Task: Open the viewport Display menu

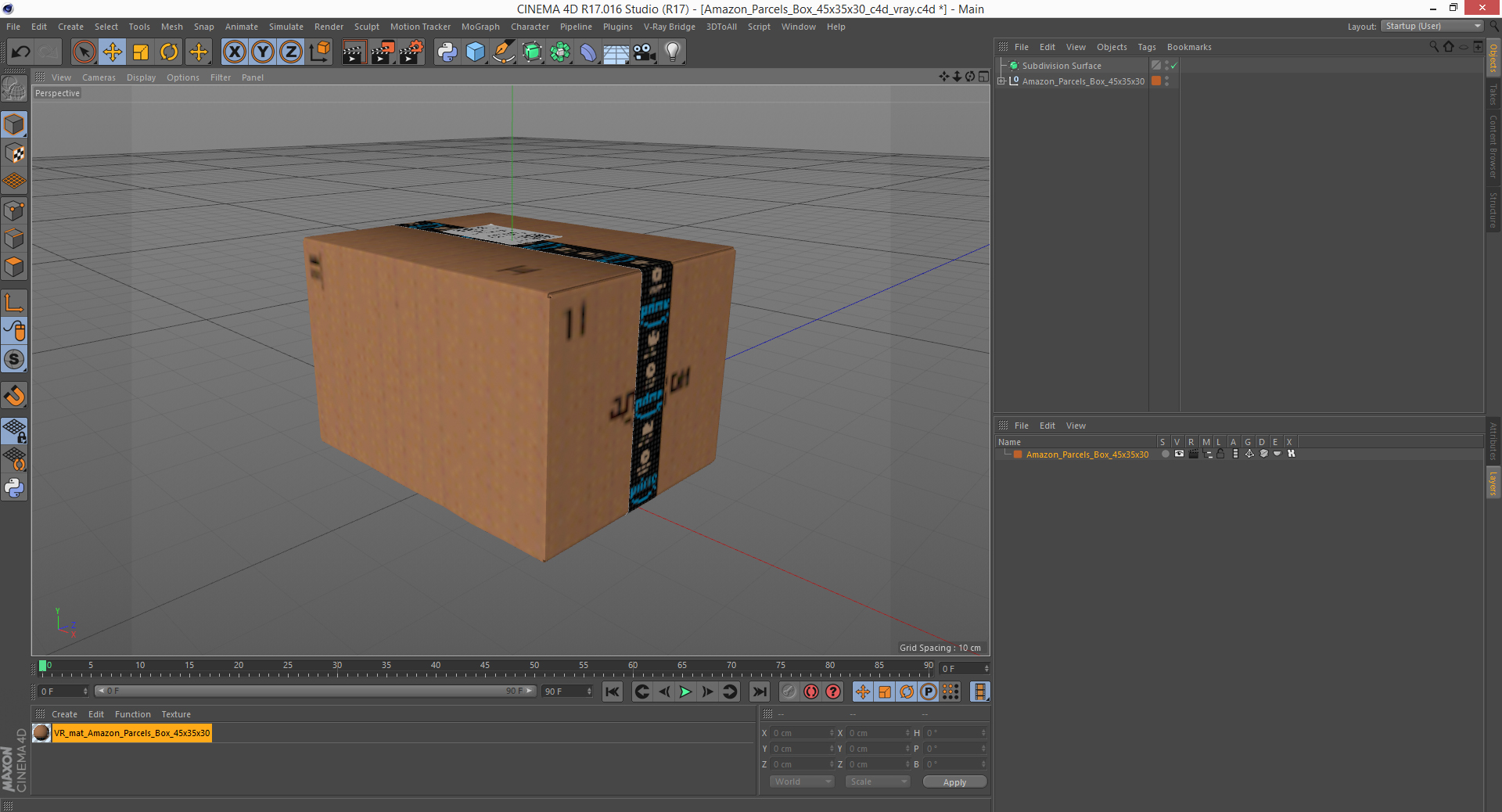Action: tap(141, 77)
